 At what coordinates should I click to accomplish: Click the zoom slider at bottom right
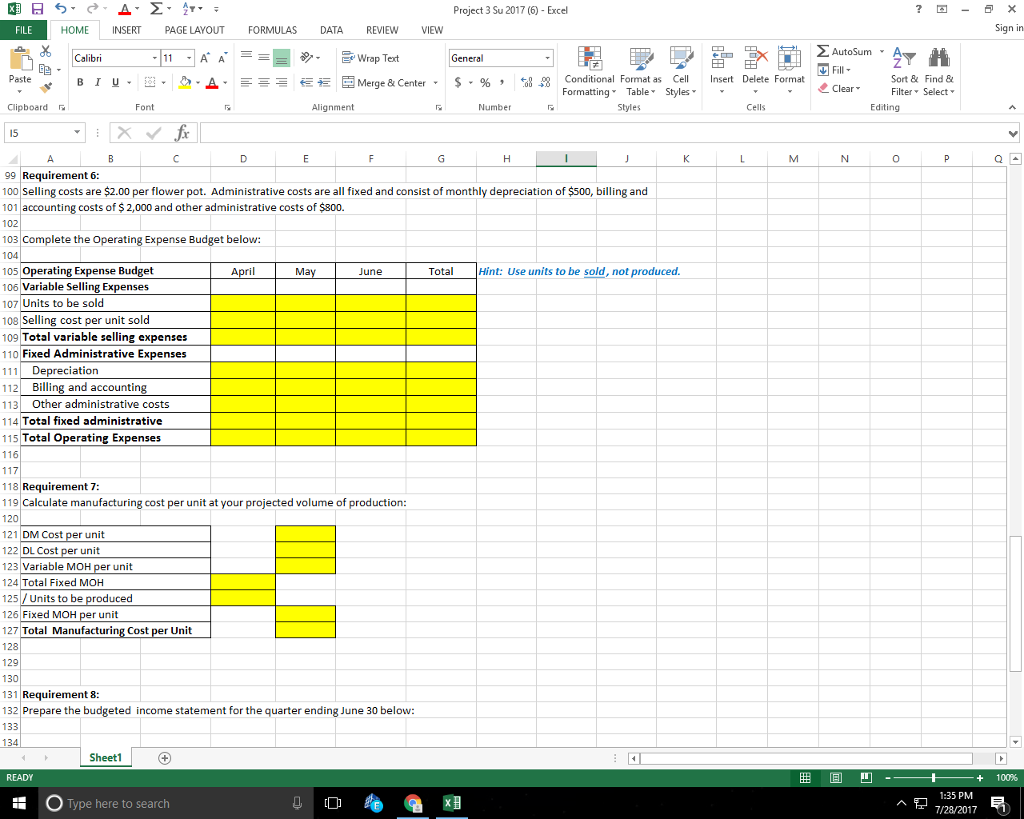click(x=932, y=777)
